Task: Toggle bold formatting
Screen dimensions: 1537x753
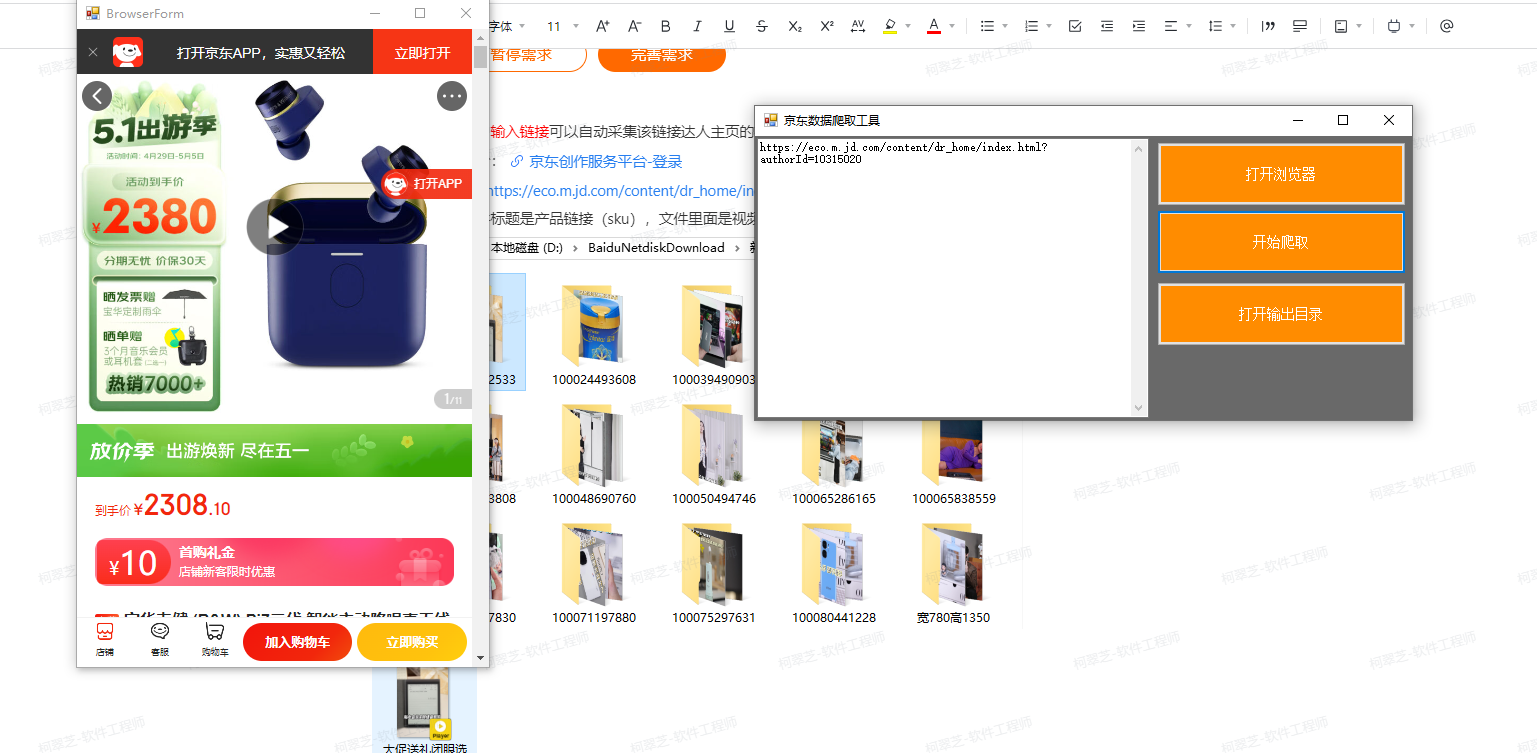Action: tap(666, 26)
